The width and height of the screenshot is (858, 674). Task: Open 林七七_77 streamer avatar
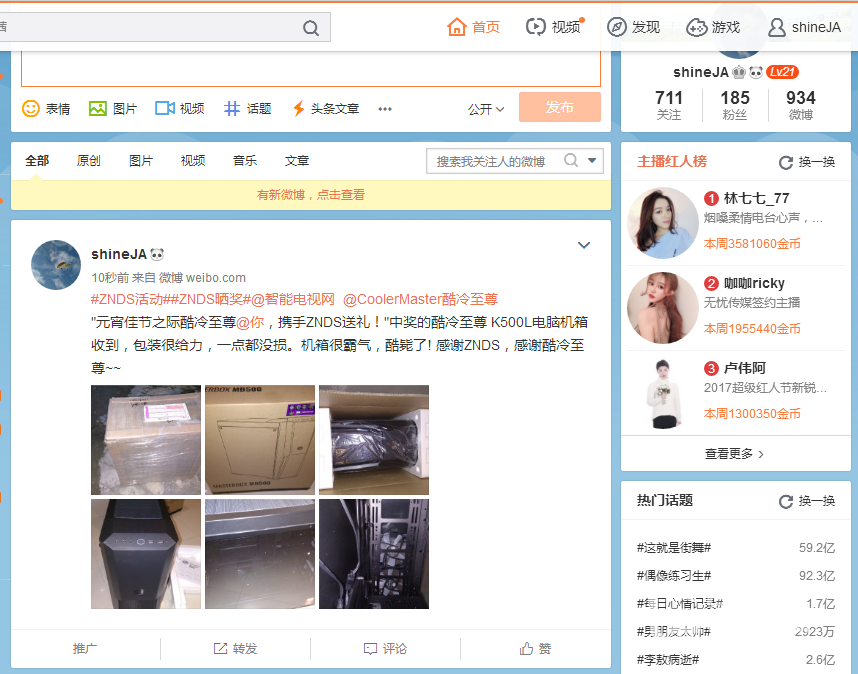663,223
